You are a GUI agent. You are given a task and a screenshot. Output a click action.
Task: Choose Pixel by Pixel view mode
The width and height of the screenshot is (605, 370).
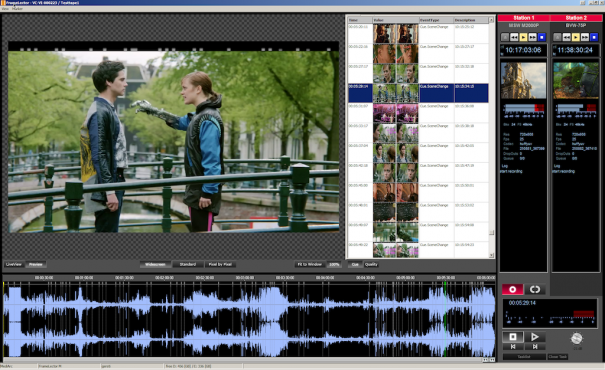220,264
